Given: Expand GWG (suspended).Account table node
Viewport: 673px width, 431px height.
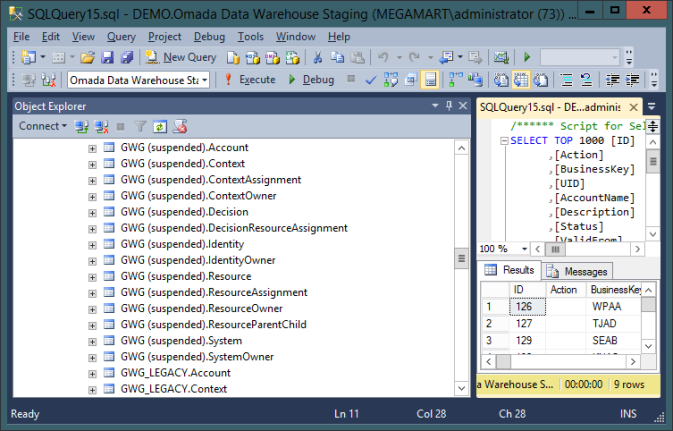Looking at the screenshot, I should click(92, 149).
